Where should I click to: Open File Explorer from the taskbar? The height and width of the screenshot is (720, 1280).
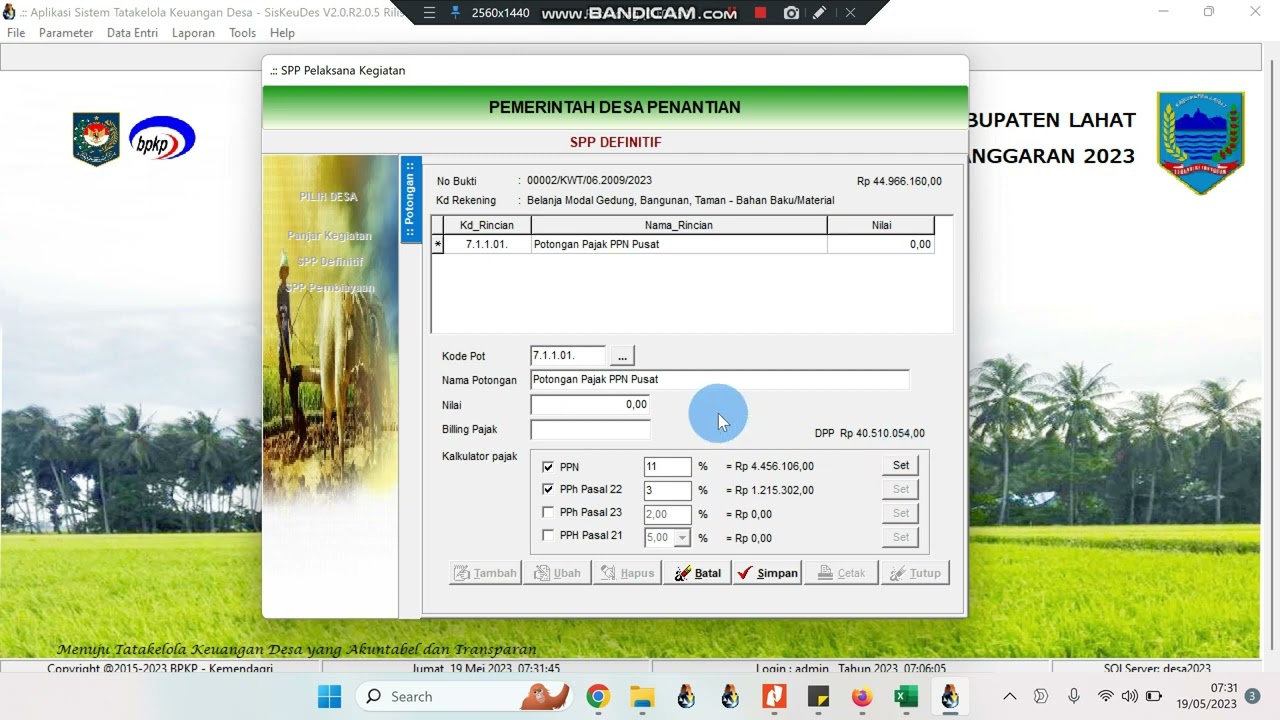point(642,697)
